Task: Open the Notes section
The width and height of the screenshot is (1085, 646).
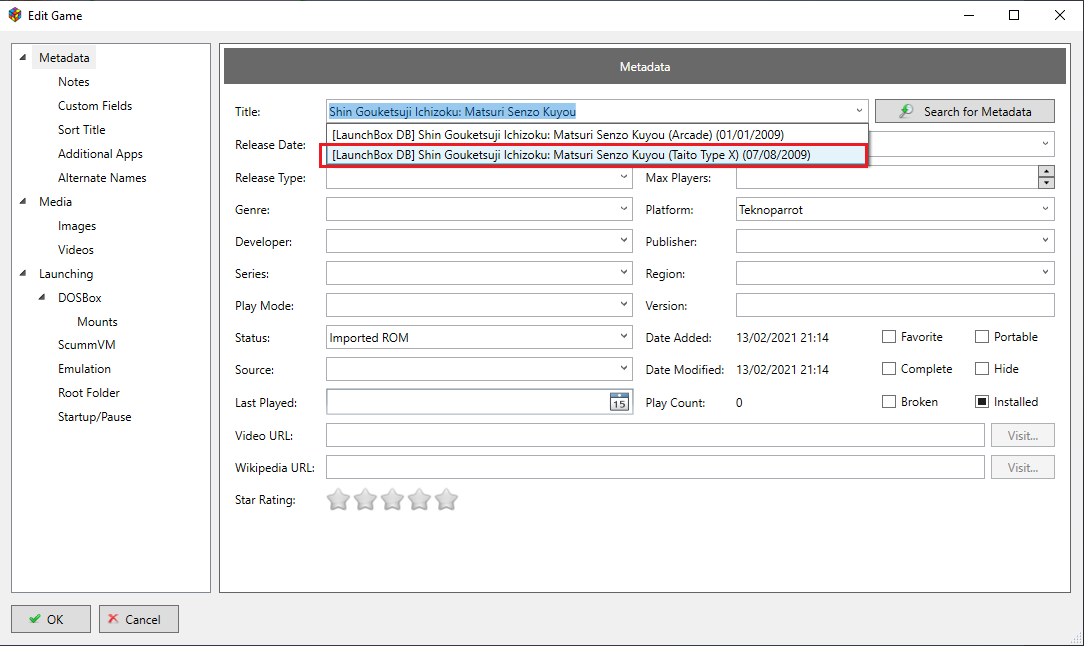Action: (x=73, y=82)
